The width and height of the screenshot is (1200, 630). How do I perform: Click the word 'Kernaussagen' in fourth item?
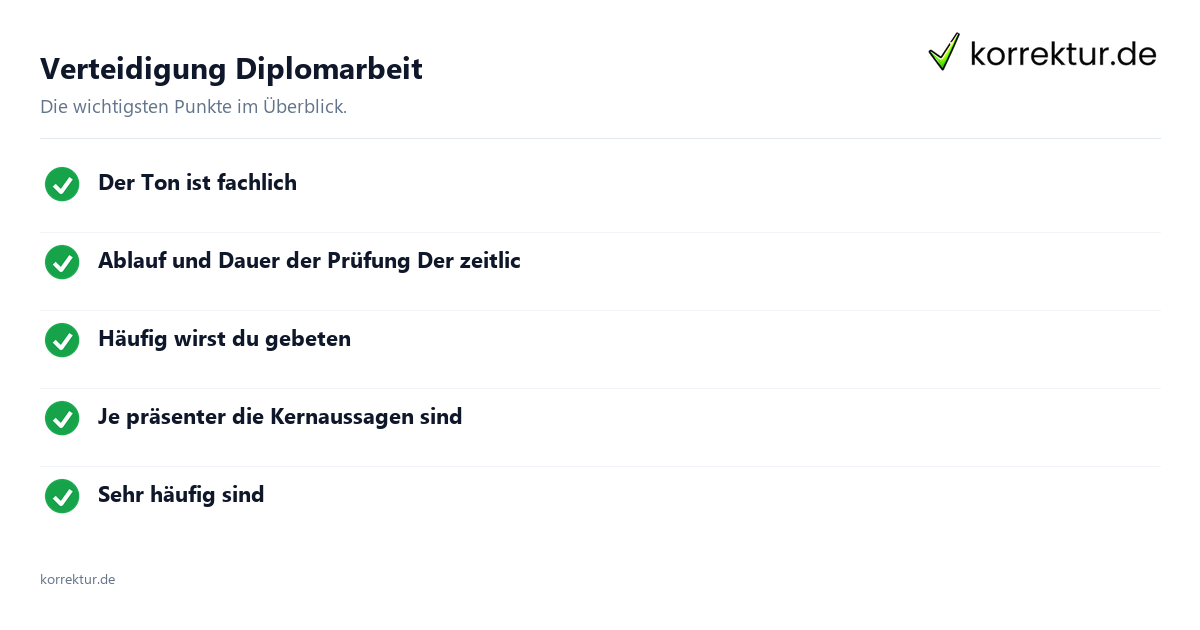(x=345, y=417)
